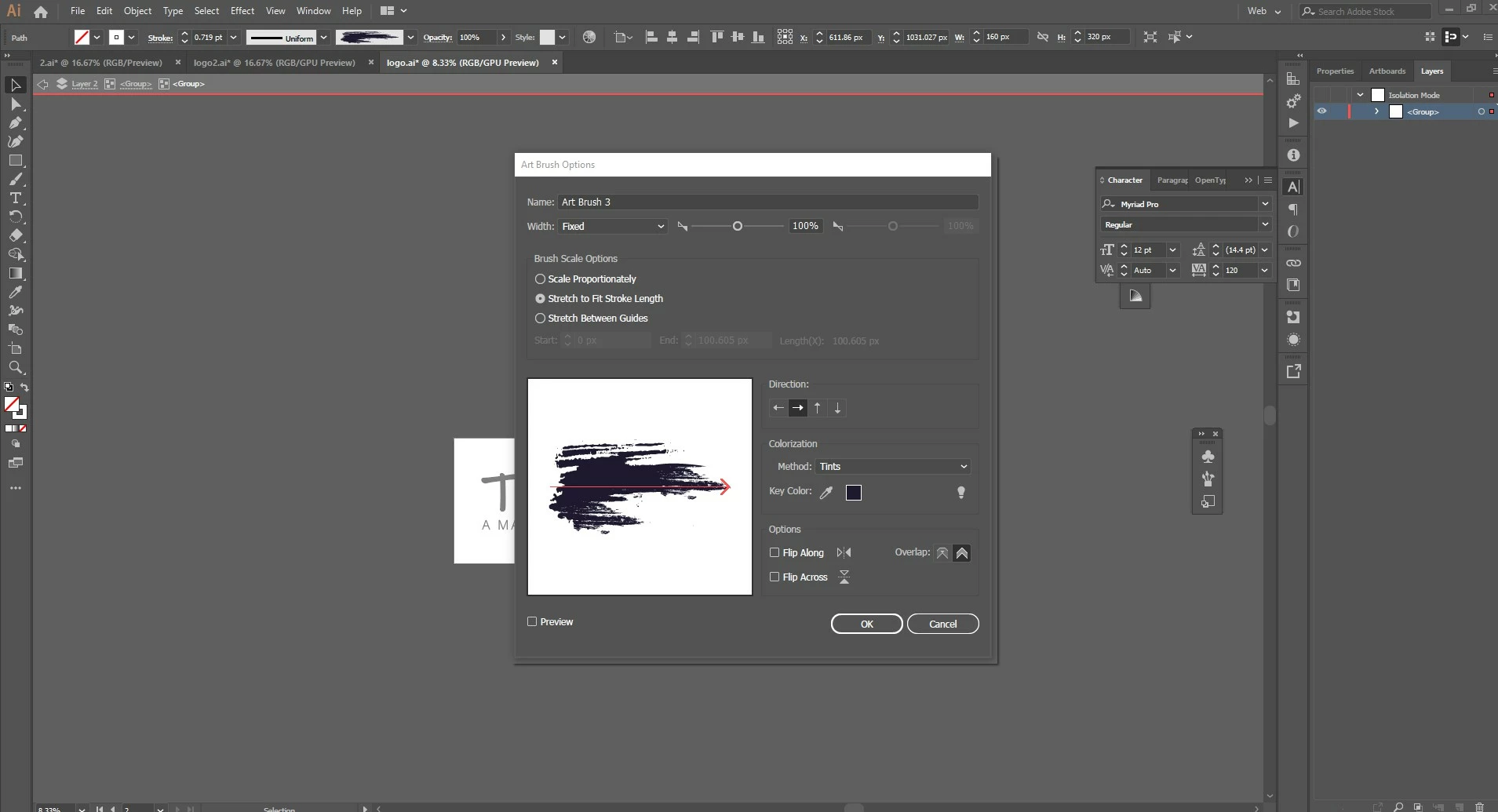Open the Width dropdown set to Fixed

click(x=612, y=226)
